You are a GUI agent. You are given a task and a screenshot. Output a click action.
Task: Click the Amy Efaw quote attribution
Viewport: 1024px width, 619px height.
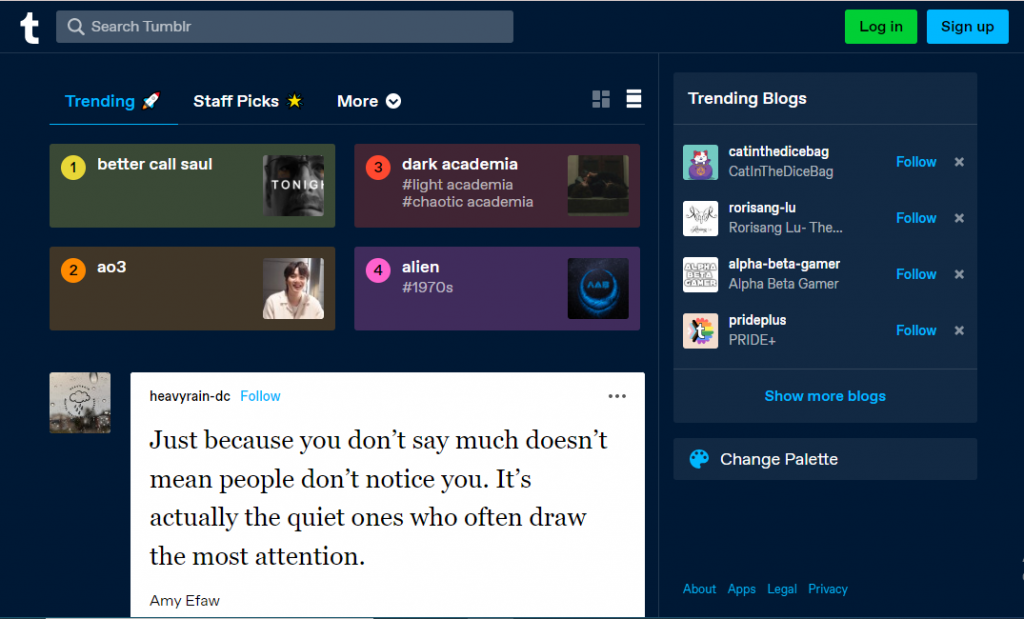click(185, 601)
